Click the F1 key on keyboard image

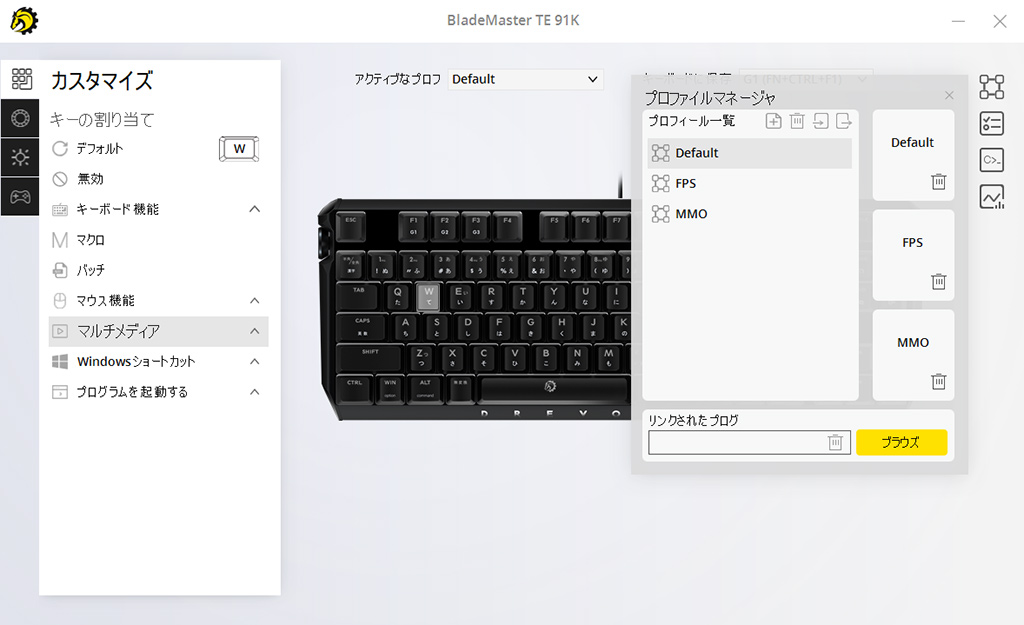point(413,227)
